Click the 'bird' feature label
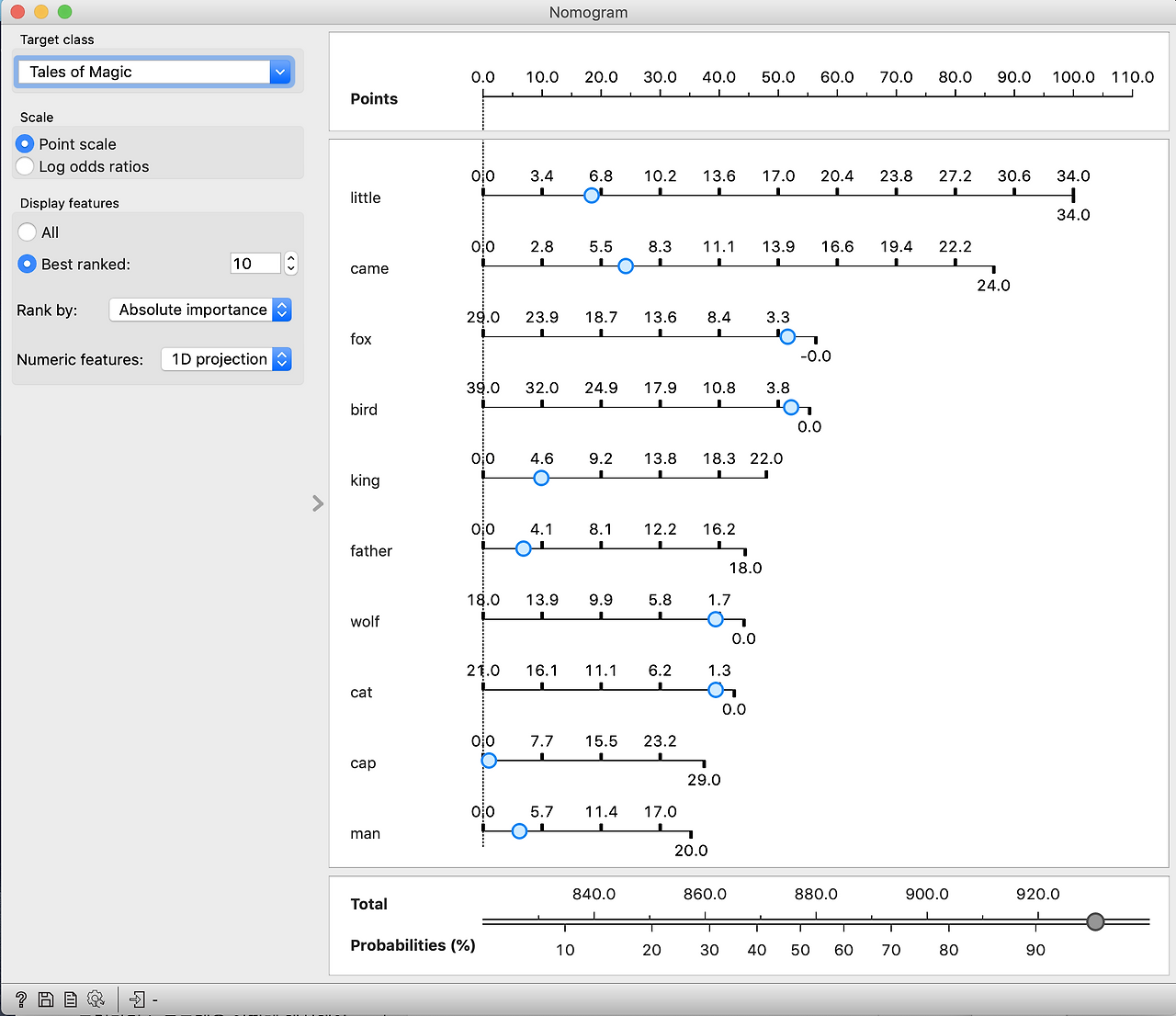Screen dimensions: 1176x1016 [x=364, y=410]
